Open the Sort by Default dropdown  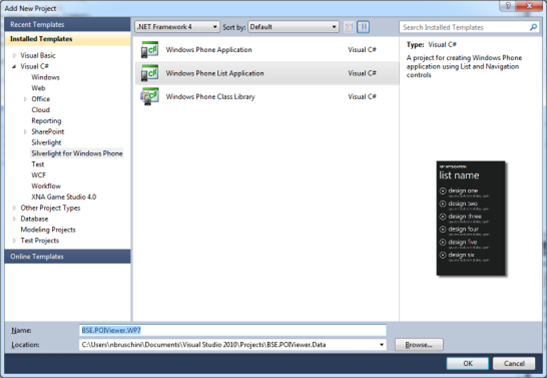click(x=293, y=27)
